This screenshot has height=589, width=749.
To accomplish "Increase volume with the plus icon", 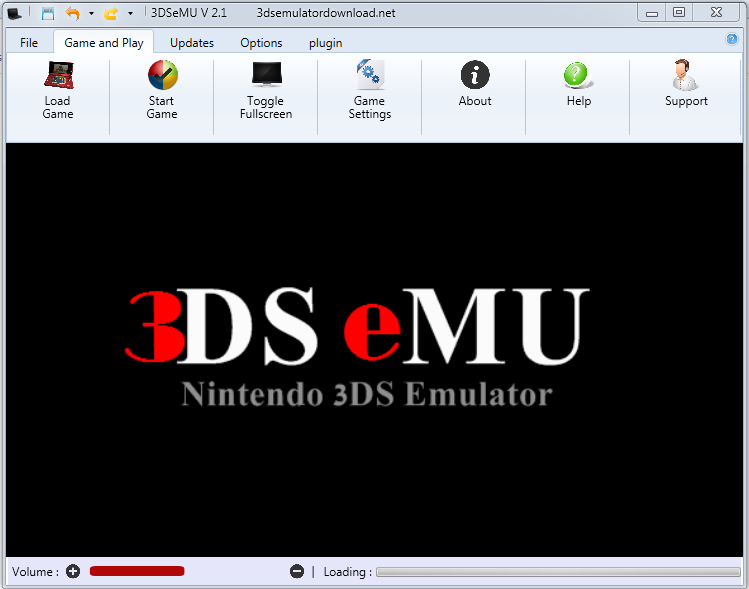I will click(73, 571).
